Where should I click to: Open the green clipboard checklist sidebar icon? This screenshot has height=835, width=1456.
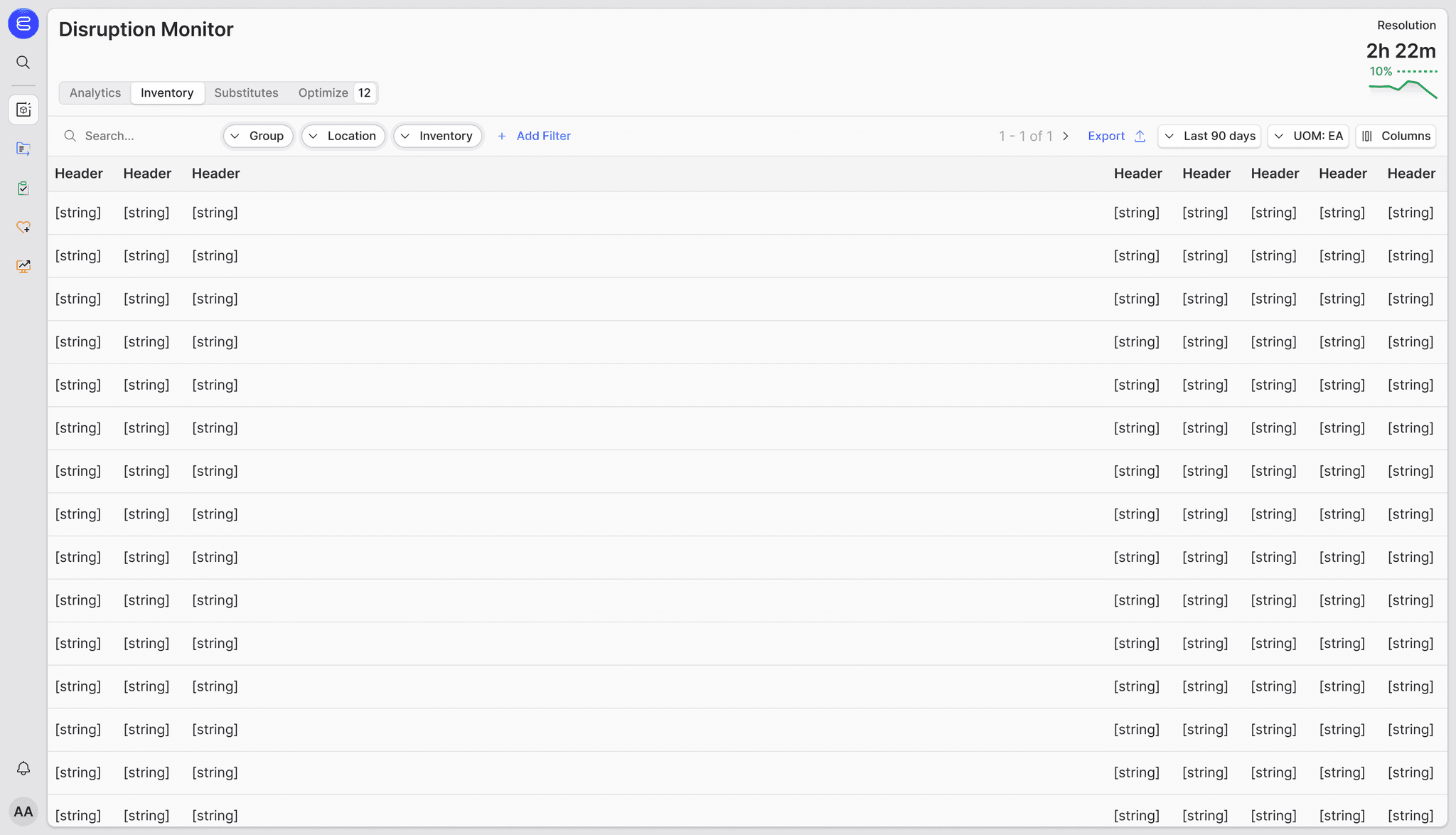pos(23,188)
